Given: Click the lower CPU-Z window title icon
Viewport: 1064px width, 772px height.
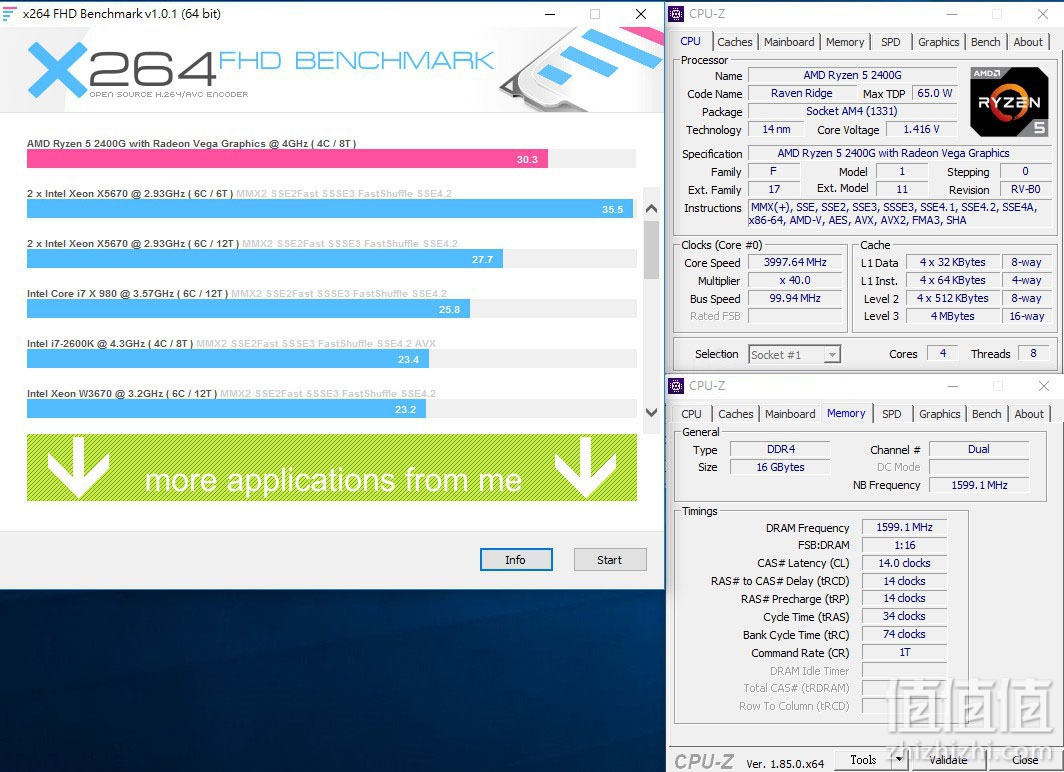Looking at the screenshot, I should click(x=676, y=385).
